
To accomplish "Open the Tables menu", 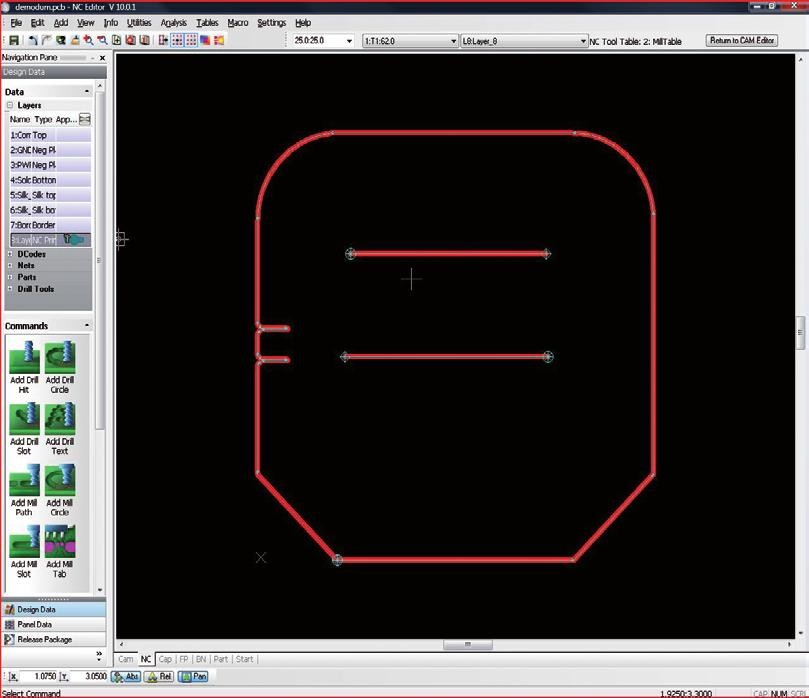I will pyautogui.click(x=207, y=23).
